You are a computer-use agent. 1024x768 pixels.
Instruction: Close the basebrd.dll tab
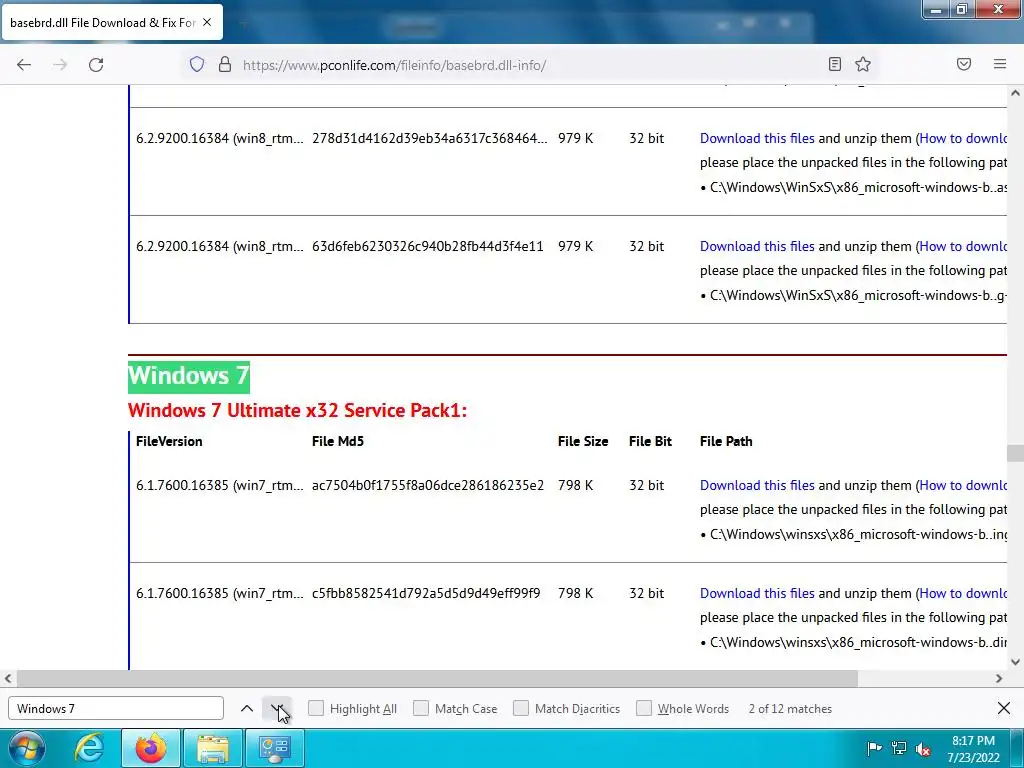click(207, 22)
